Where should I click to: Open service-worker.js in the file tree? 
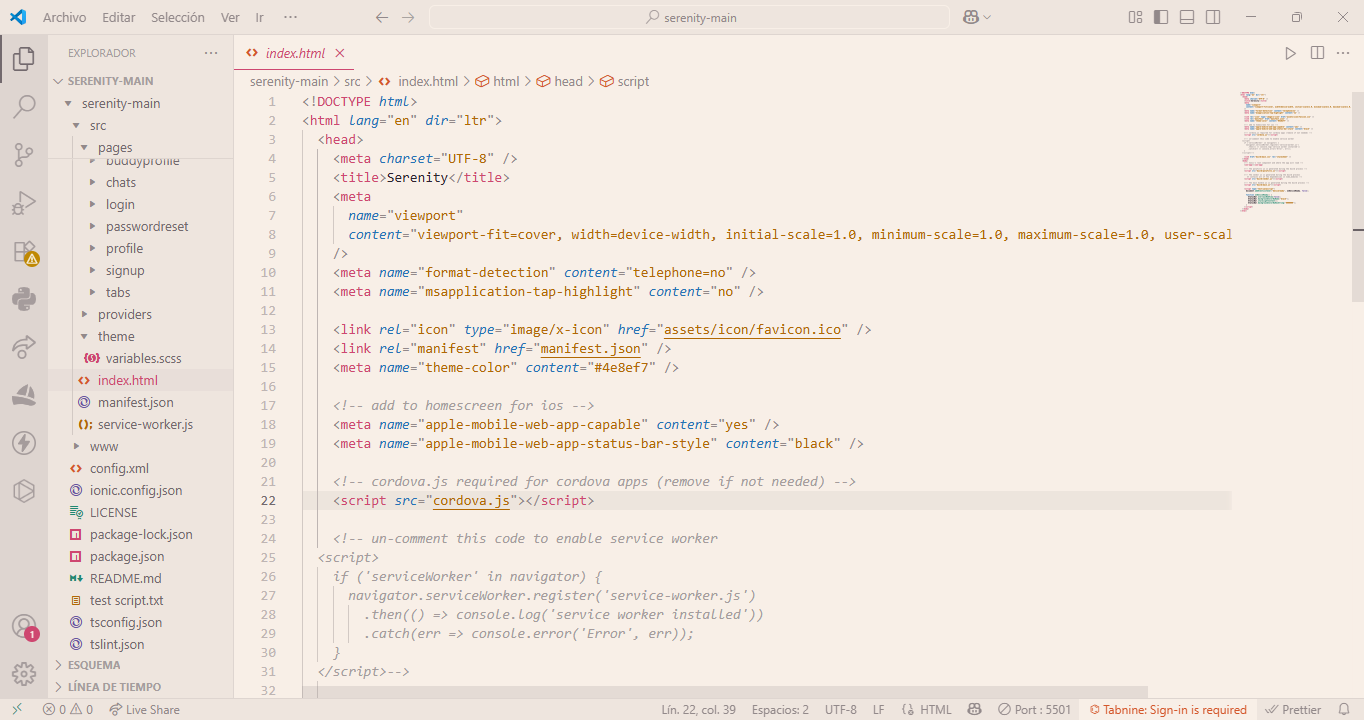point(145,424)
